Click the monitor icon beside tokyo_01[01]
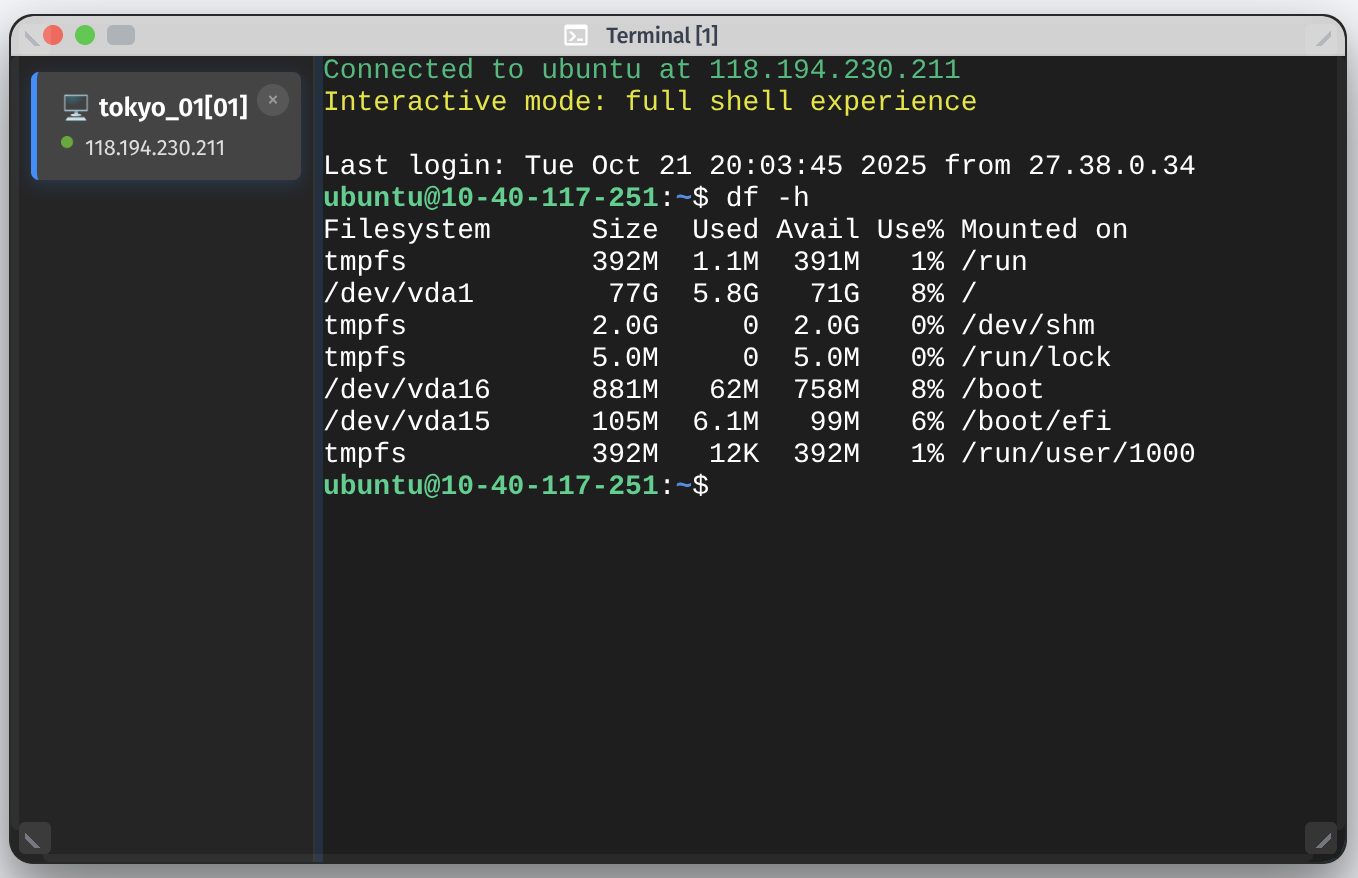The image size is (1358, 878). pos(75,108)
